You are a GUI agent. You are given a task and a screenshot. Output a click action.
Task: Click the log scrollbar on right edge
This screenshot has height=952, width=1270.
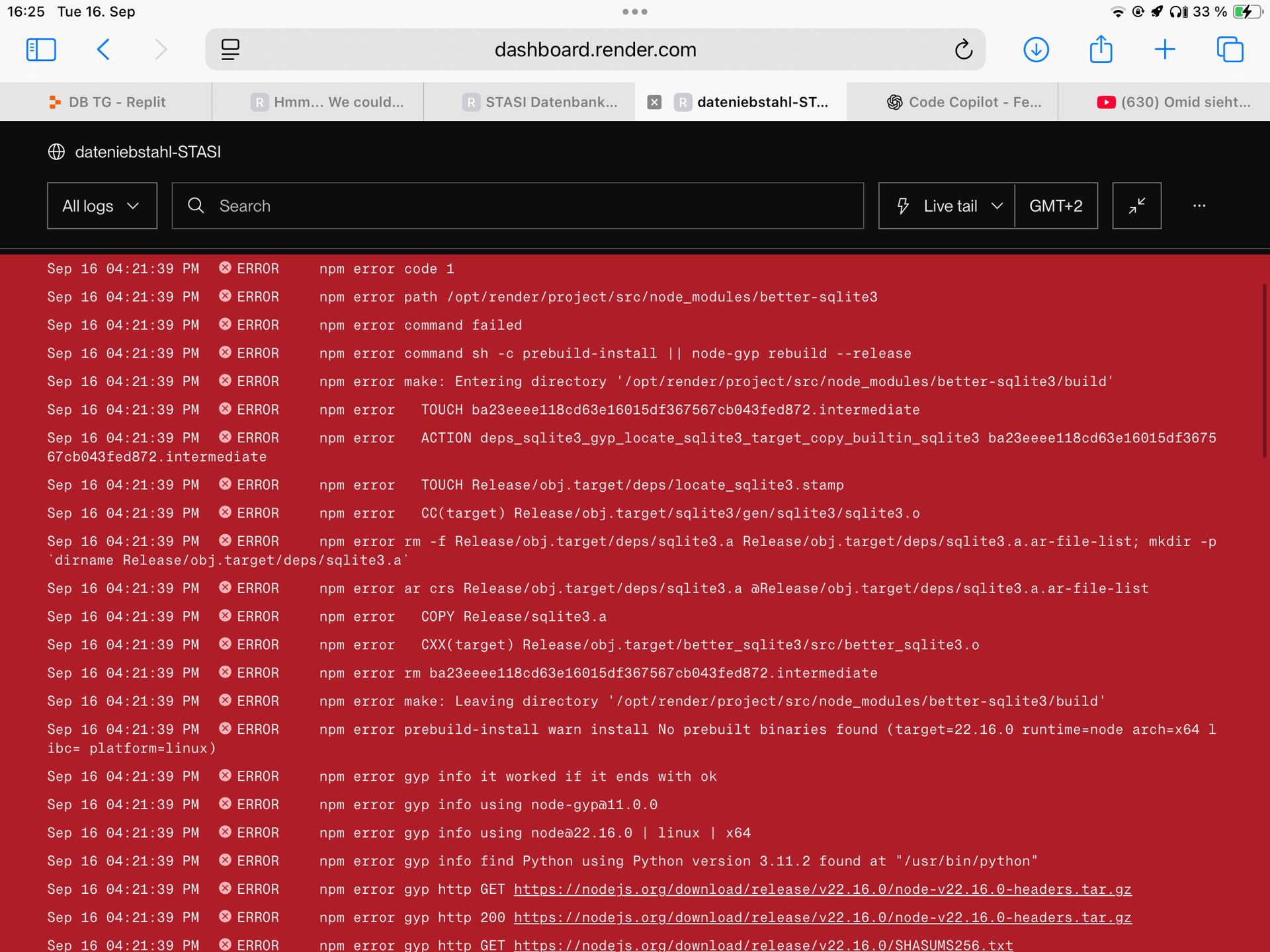pos(1264,370)
